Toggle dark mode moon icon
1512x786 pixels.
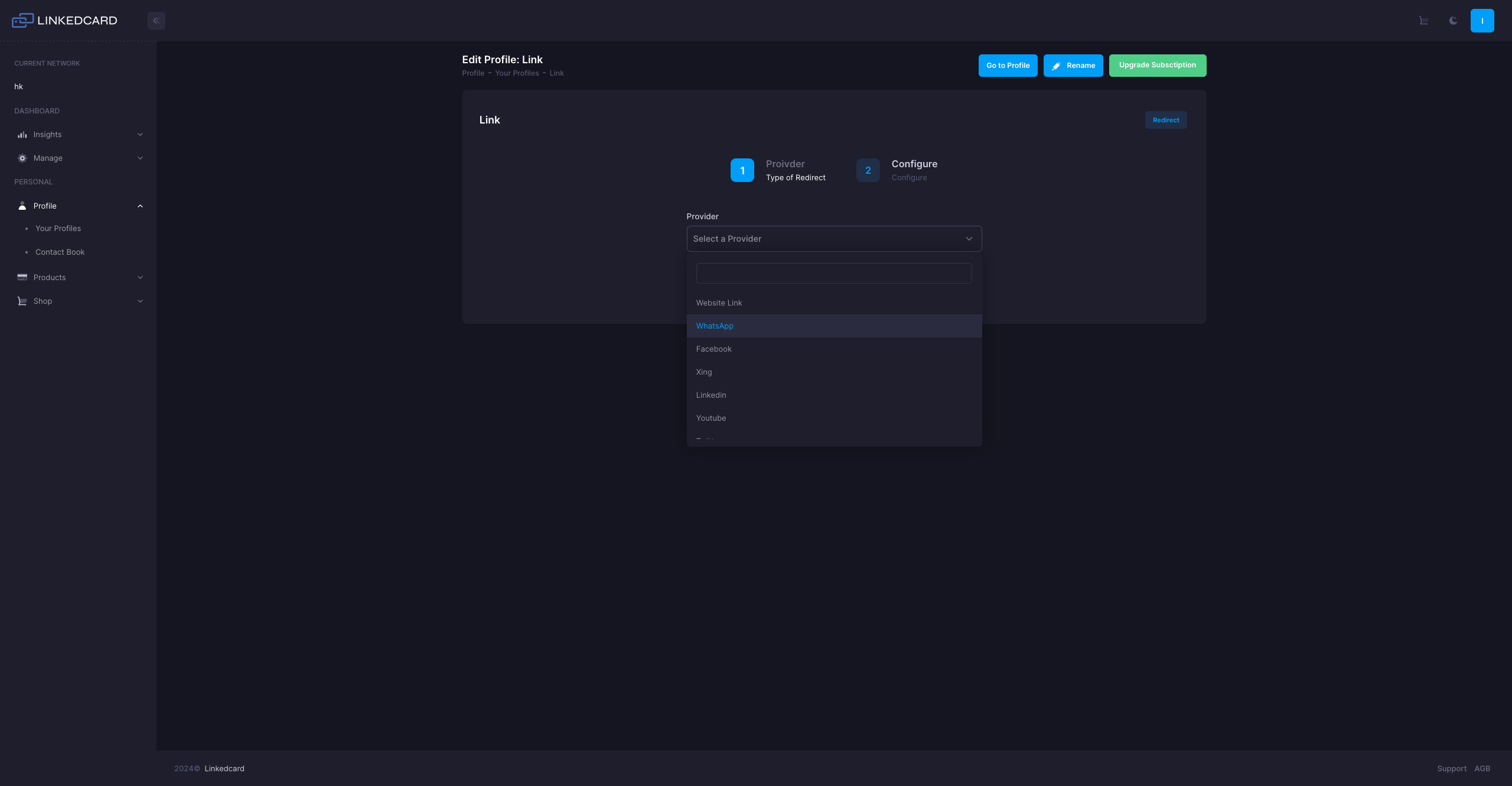tap(1453, 21)
